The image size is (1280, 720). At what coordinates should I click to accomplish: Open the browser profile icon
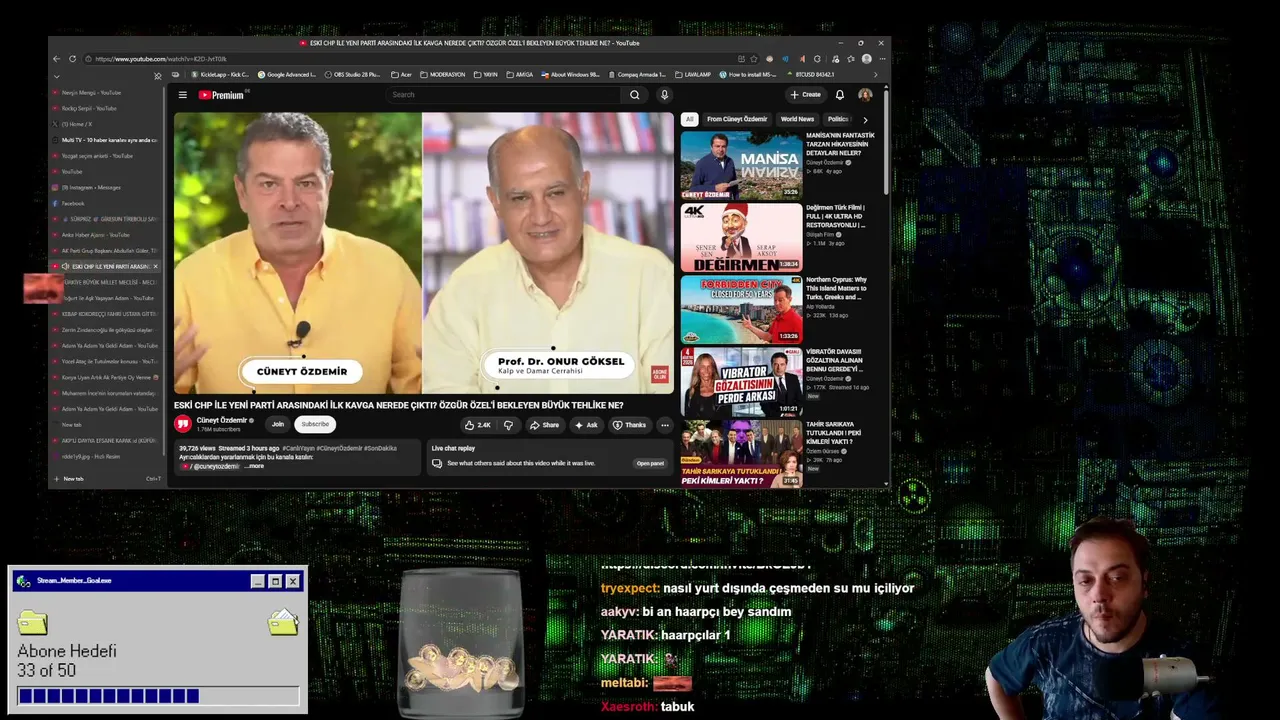pyautogui.click(x=866, y=59)
